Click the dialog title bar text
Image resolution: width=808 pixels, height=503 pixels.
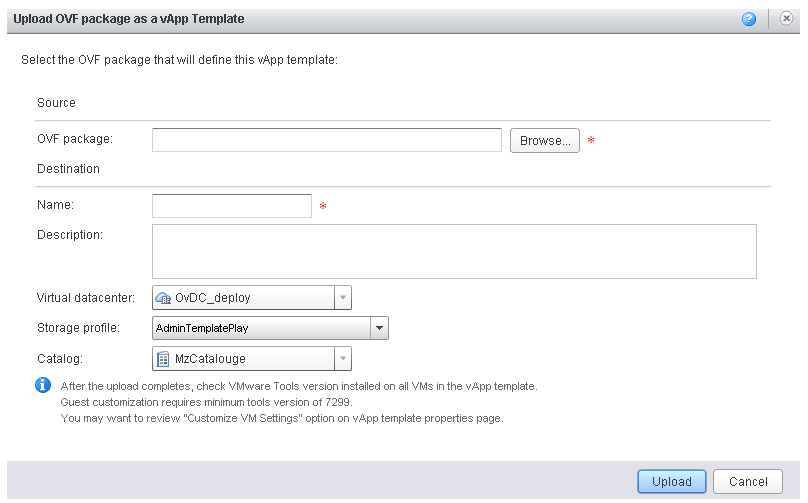[x=129, y=19]
